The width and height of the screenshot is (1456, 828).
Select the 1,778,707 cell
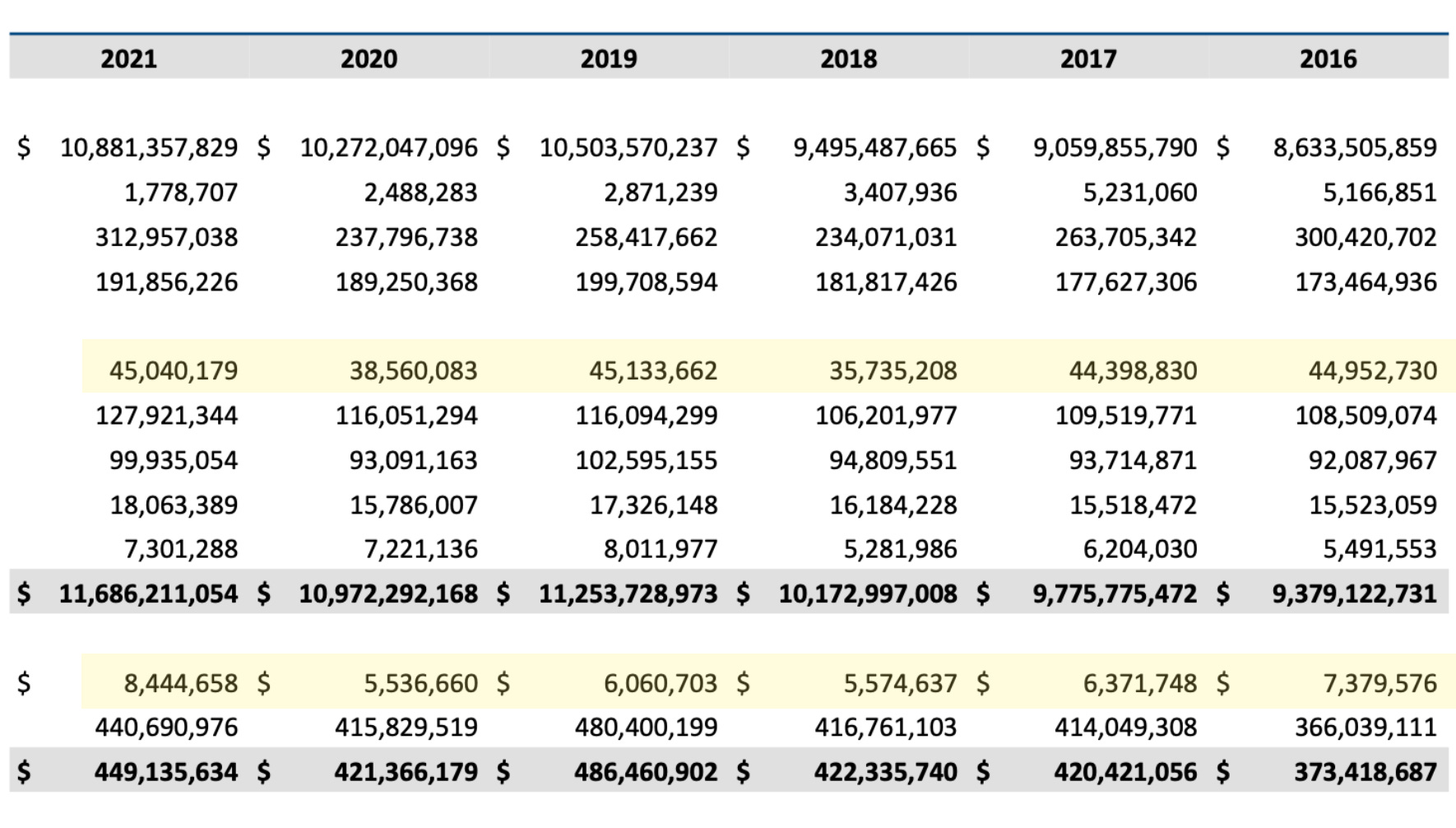click(181, 193)
